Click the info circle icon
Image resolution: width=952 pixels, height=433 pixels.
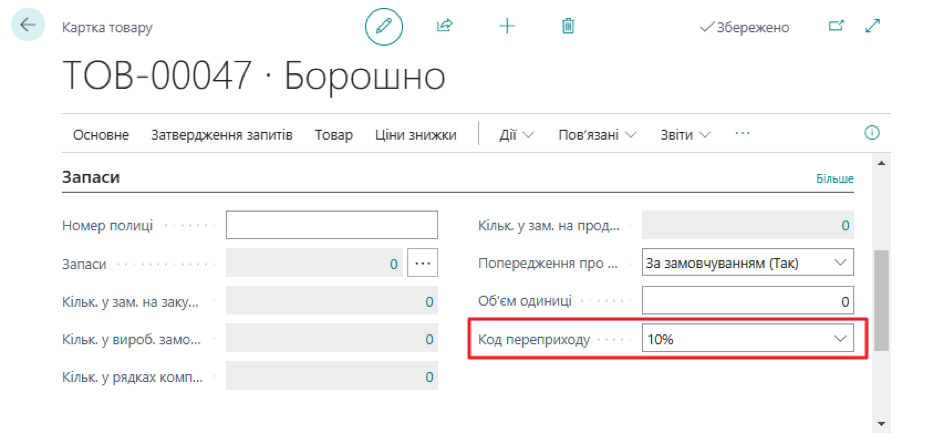[x=871, y=133]
